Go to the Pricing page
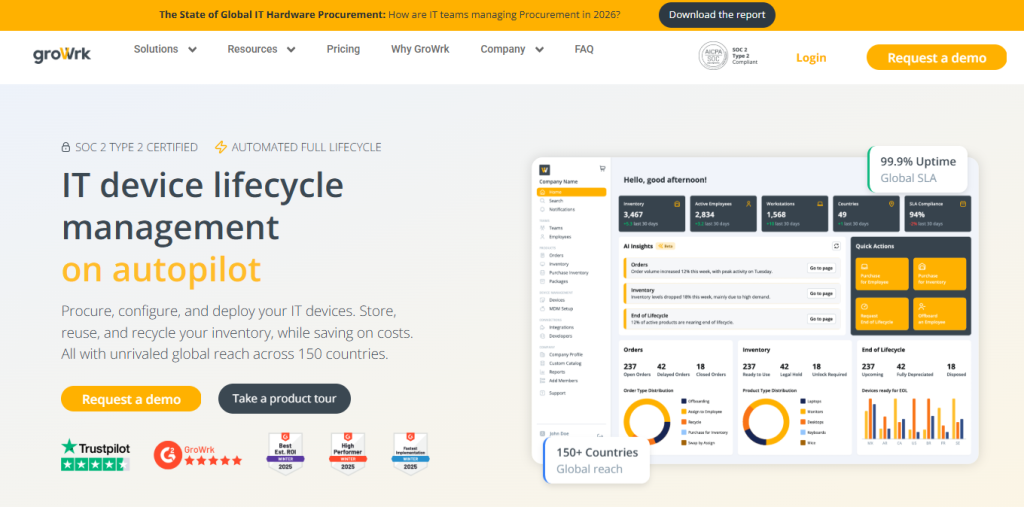Screen dimensions: 1024x507 (x=343, y=49)
